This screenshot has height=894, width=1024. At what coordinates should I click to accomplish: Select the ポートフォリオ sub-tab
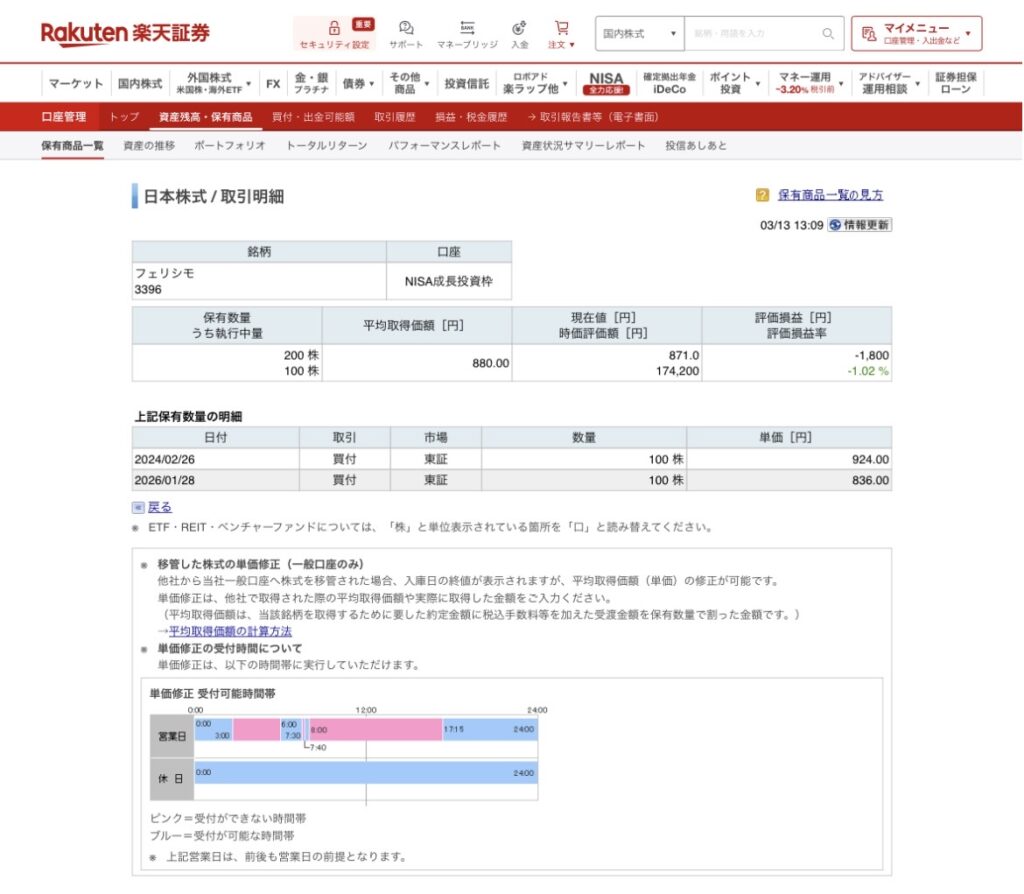click(230, 146)
